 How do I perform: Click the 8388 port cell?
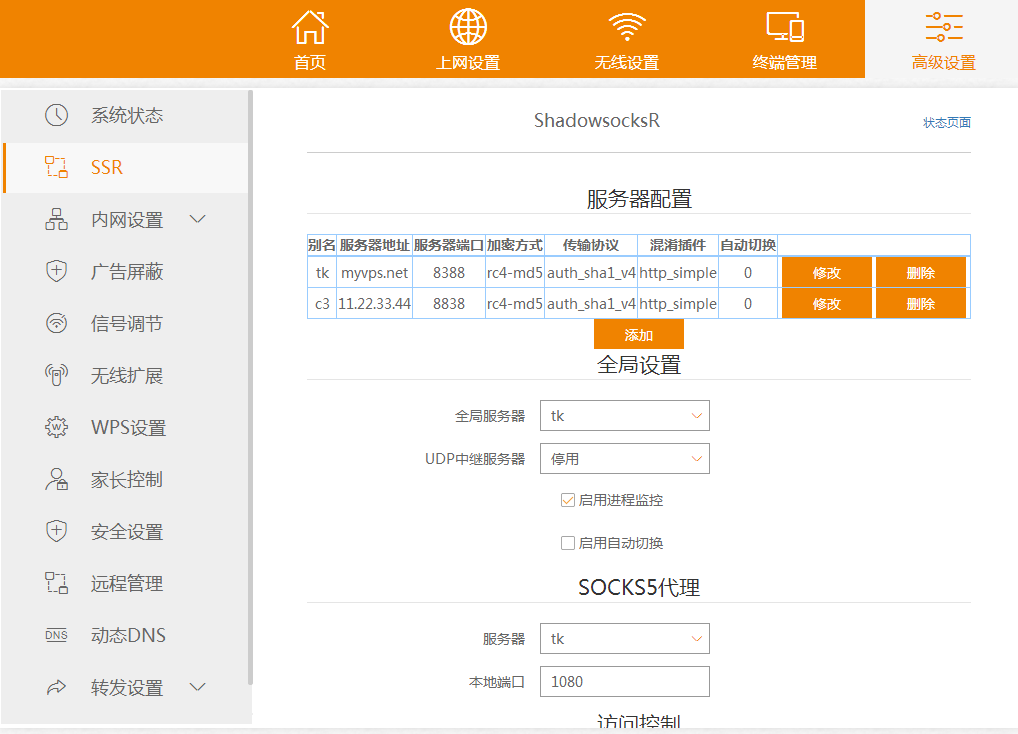point(449,273)
